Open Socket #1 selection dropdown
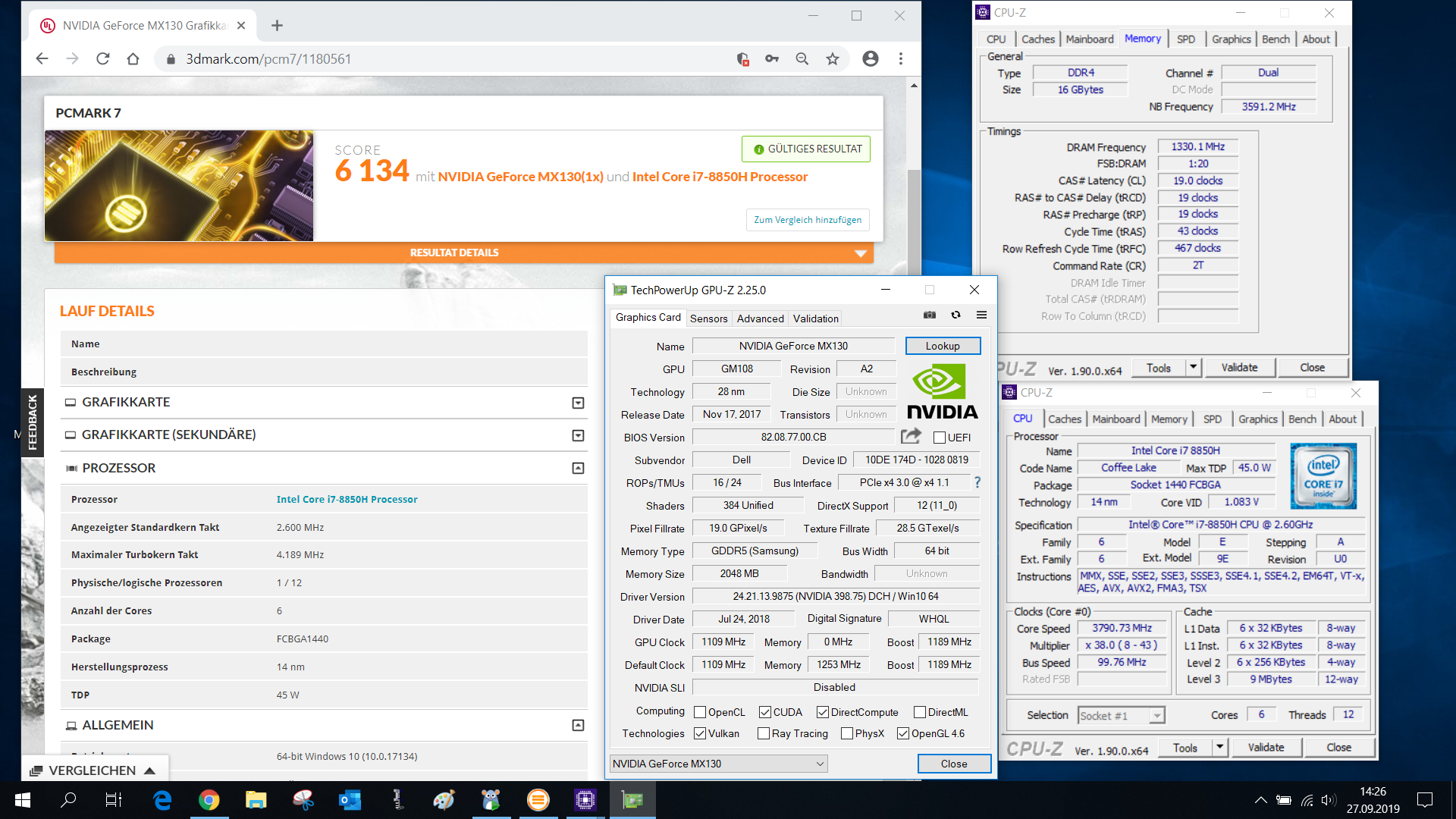This screenshot has width=1456, height=819. 1122,715
